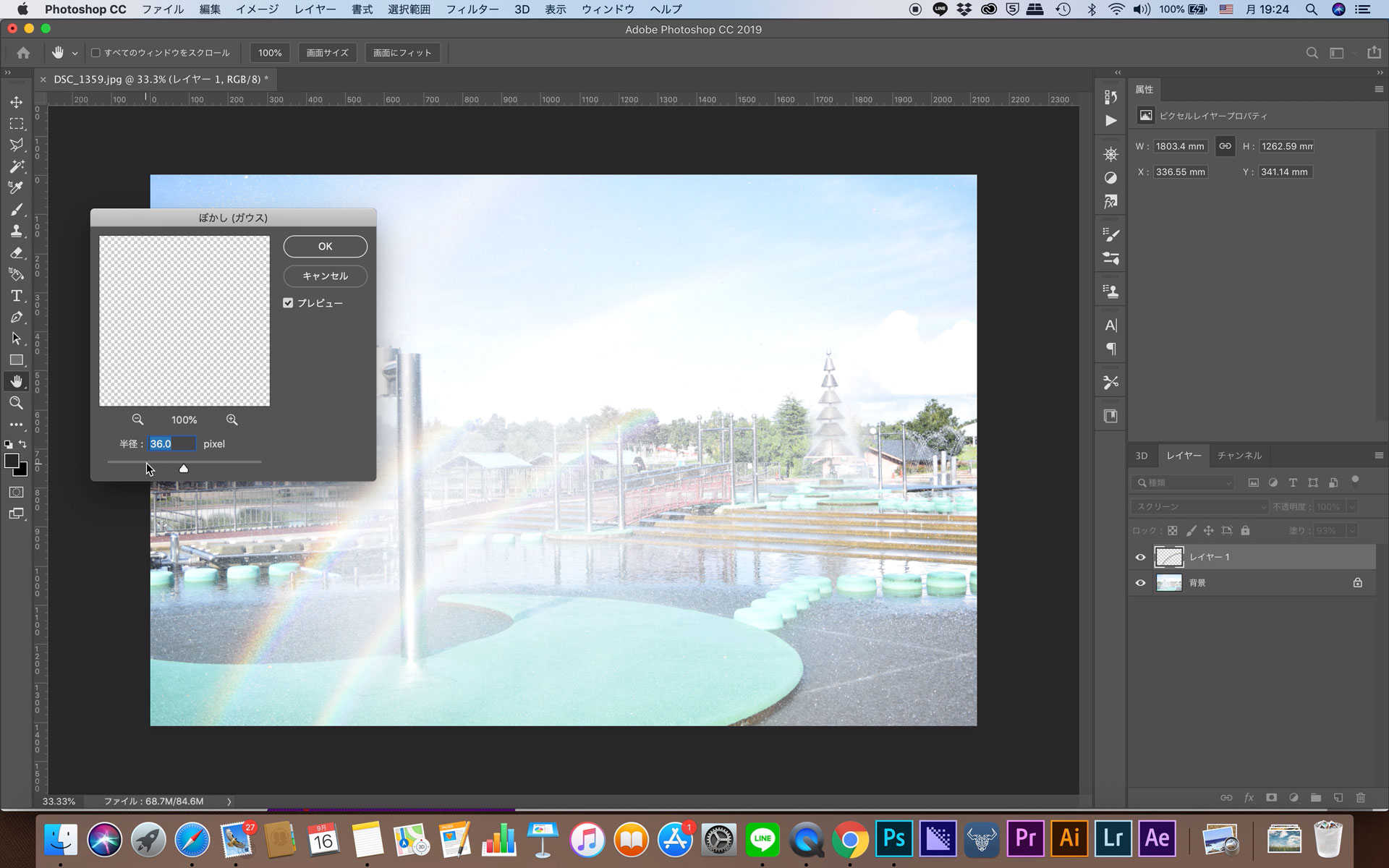Screen dimensions: 1389x868
Task: Confirm Gaussian blur with OK
Action: click(x=325, y=247)
